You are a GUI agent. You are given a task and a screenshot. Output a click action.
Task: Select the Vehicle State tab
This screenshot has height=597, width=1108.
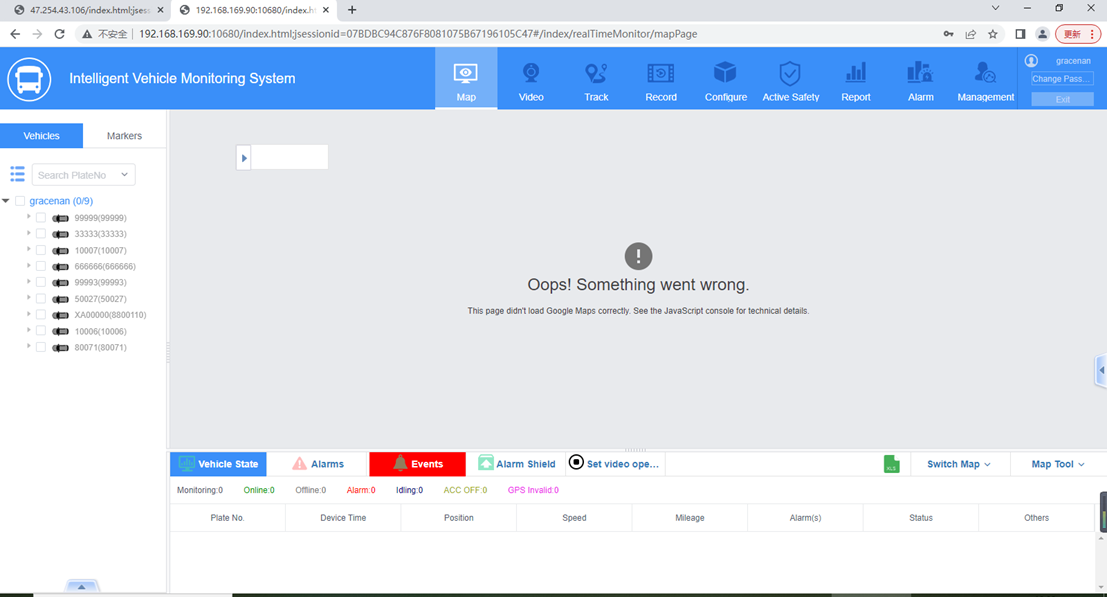click(x=218, y=464)
